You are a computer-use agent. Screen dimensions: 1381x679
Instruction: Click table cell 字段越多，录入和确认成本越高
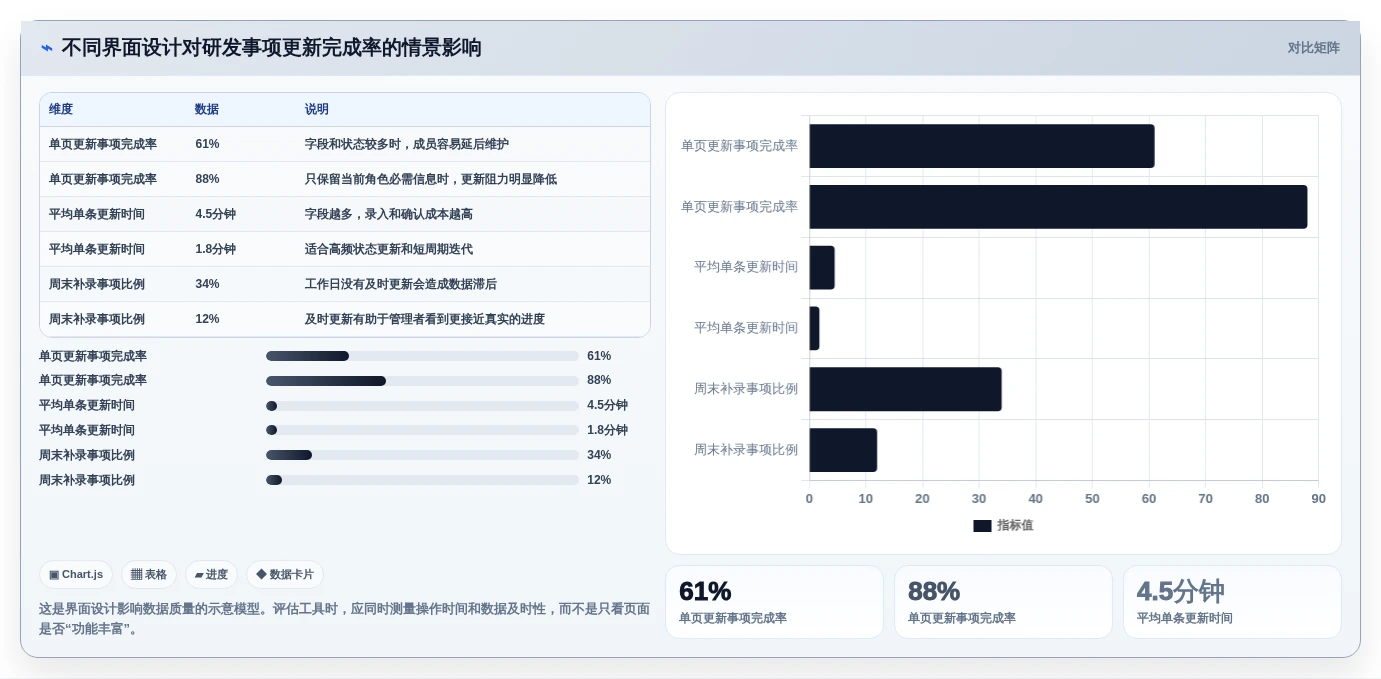(x=389, y=214)
